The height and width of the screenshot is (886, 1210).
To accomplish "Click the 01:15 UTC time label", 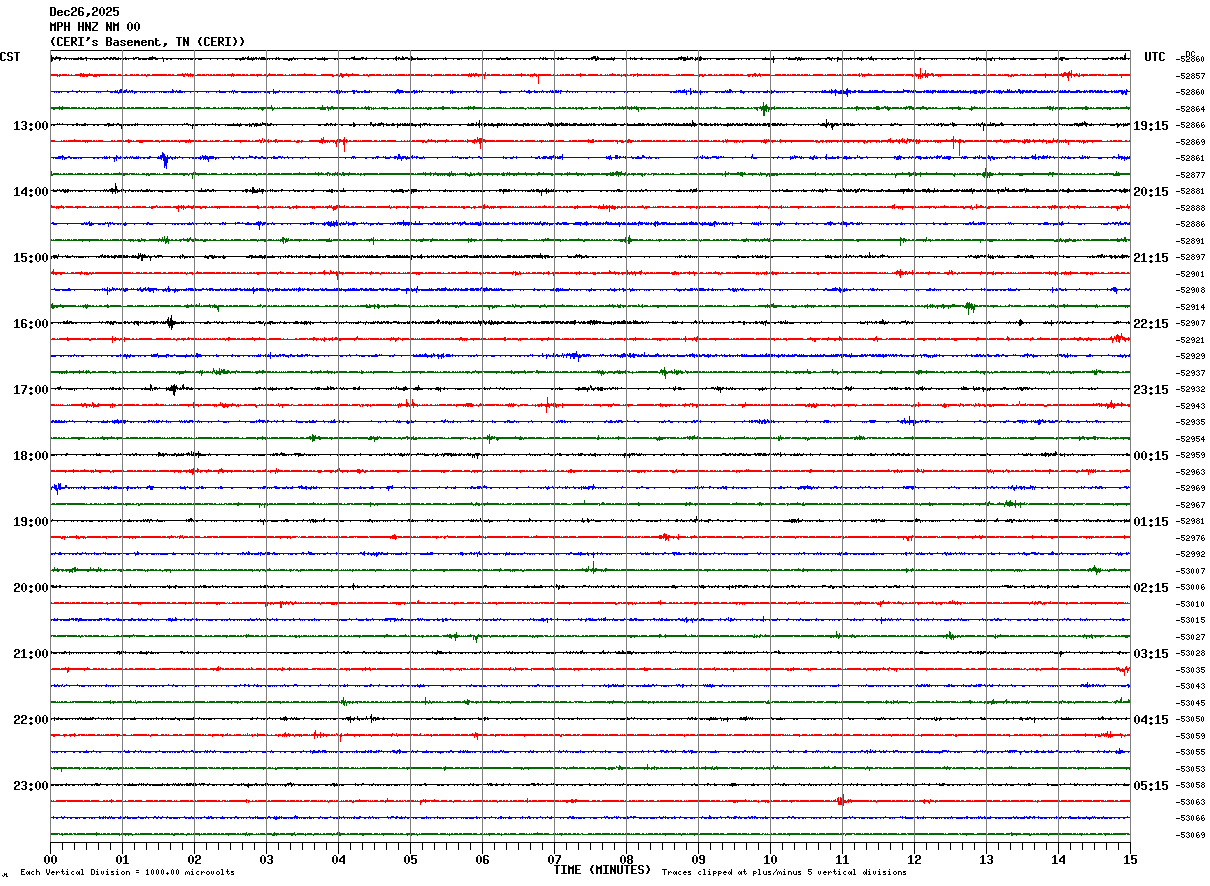I will pos(1151,521).
